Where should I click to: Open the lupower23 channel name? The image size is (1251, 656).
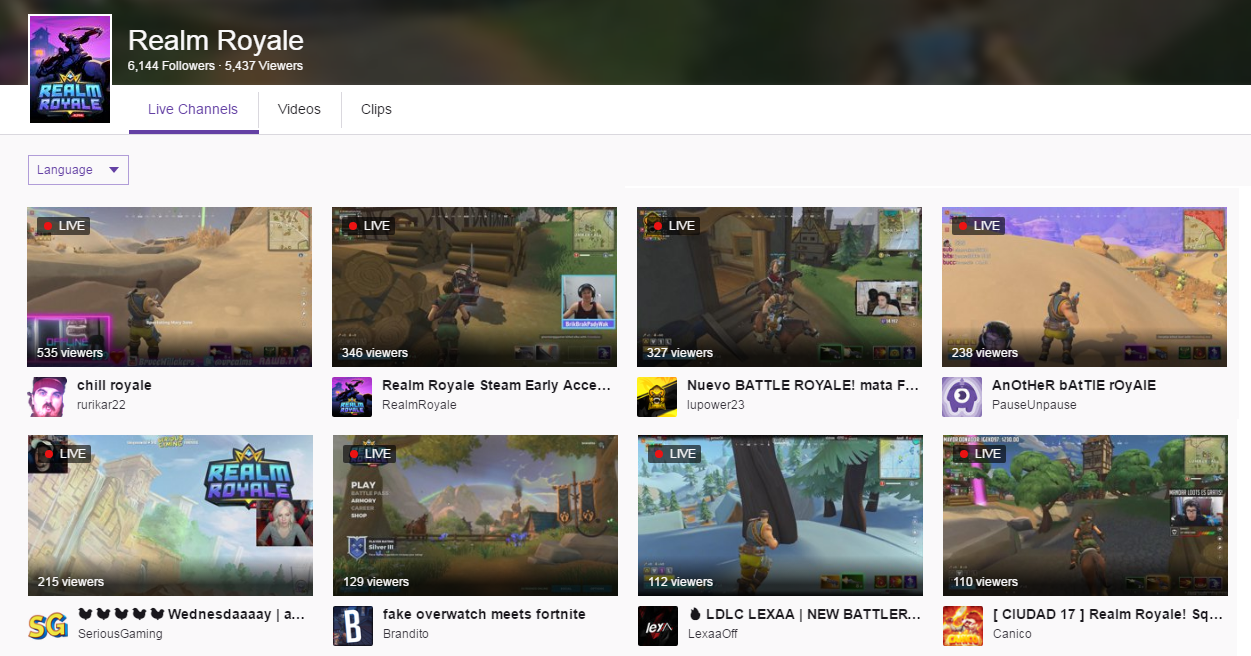[x=715, y=405]
